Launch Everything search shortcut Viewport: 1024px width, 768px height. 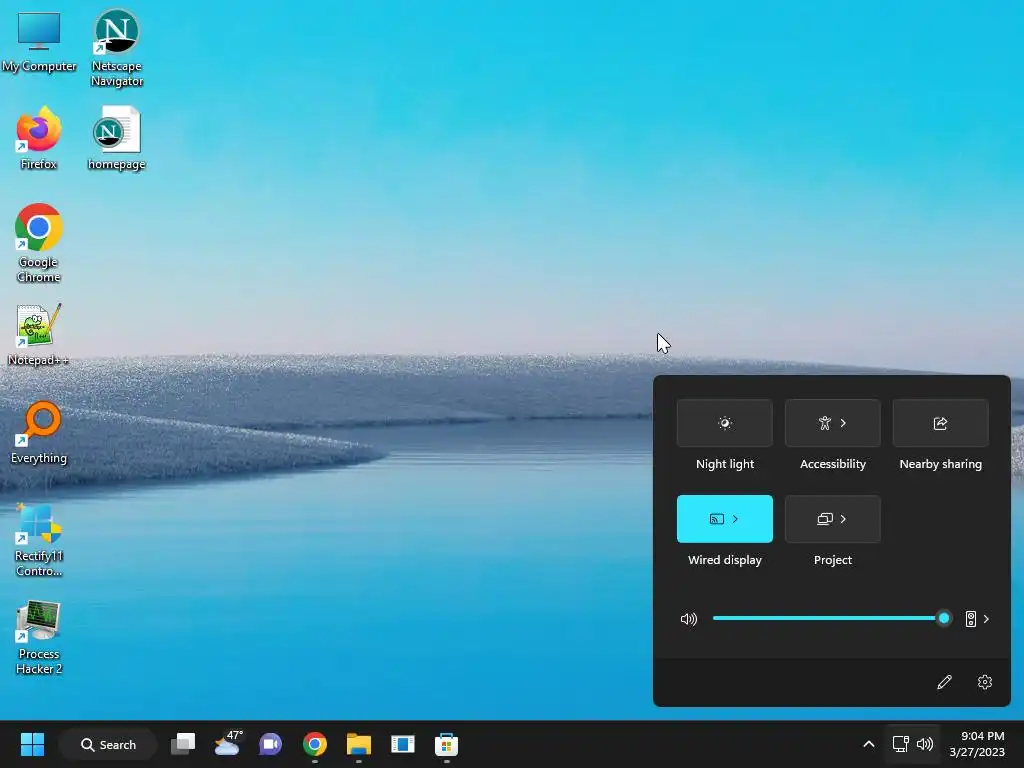pos(39,432)
